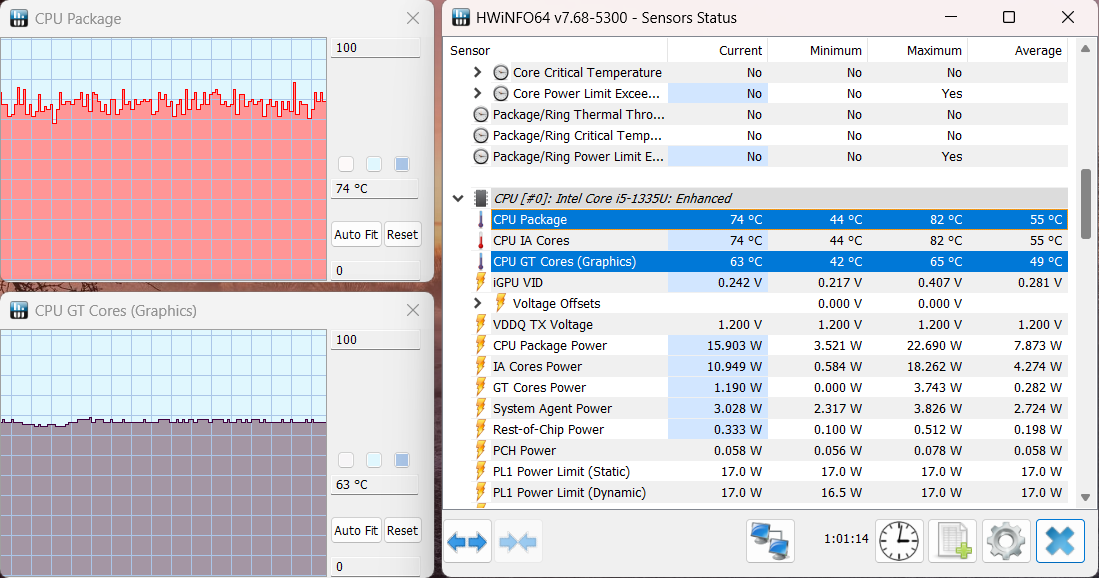This screenshot has height=578, width=1099.
Task: Click the sensors list vertical scrollbar thumb
Action: tap(1086, 204)
